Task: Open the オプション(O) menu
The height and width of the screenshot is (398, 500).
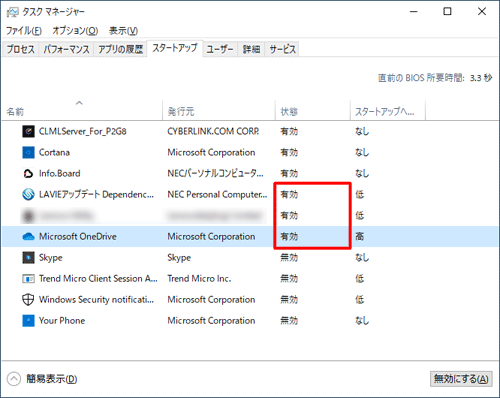Action: click(75, 31)
